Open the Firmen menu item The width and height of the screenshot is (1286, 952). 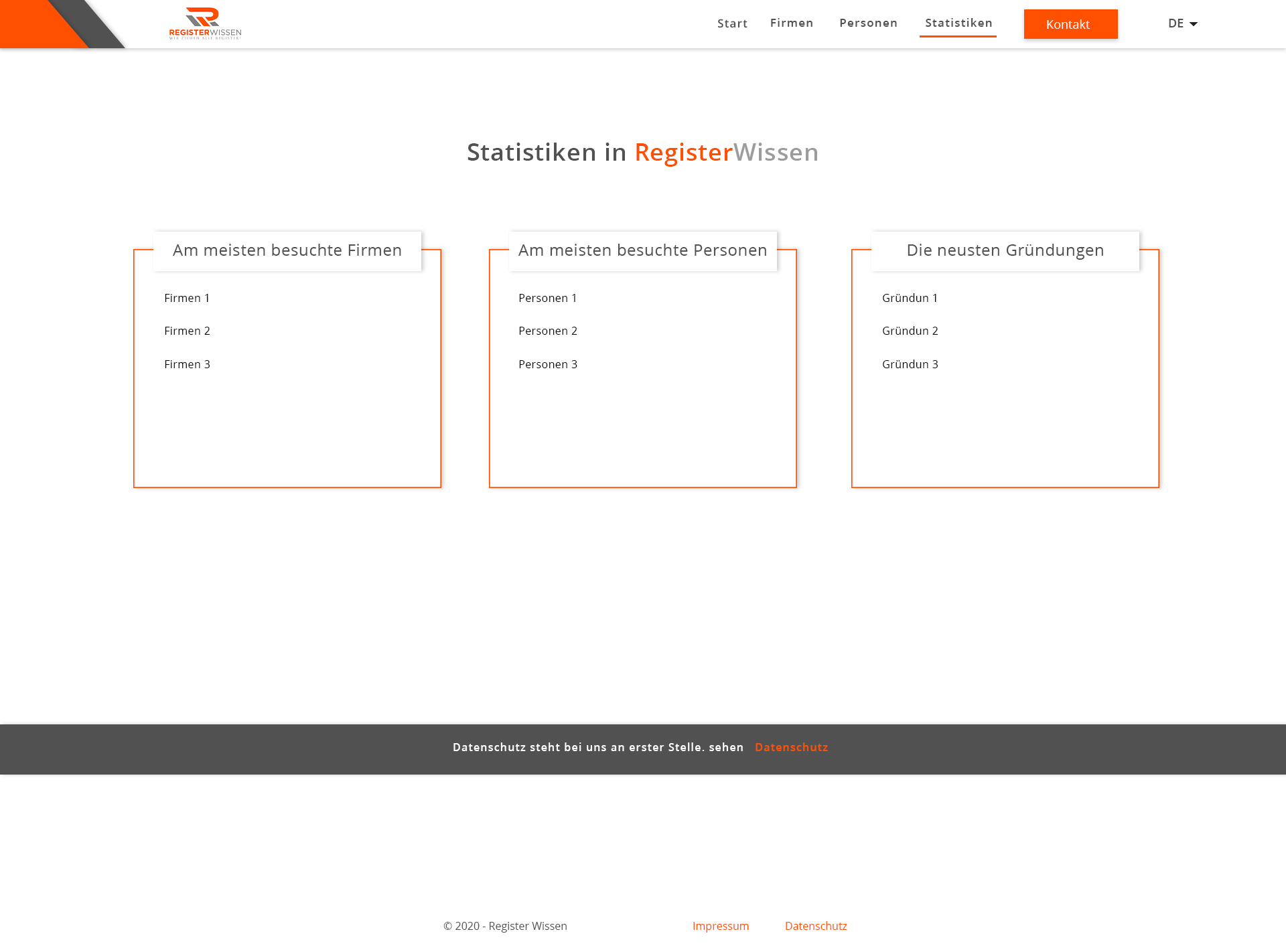coord(792,23)
